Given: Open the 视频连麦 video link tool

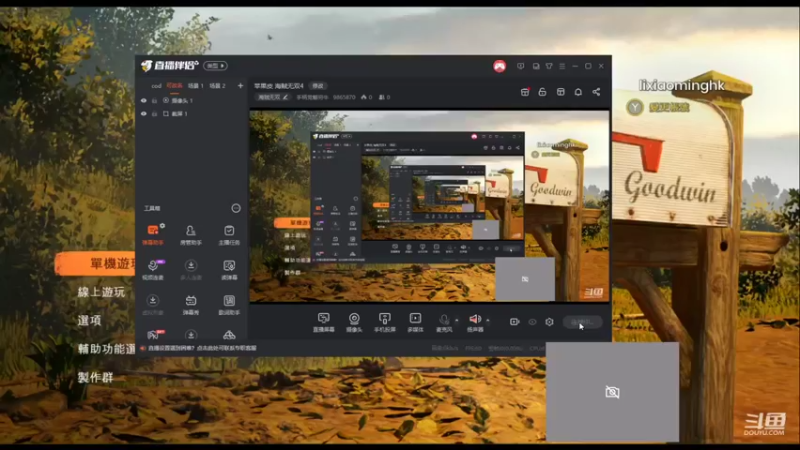Looking at the screenshot, I should pos(153,270).
